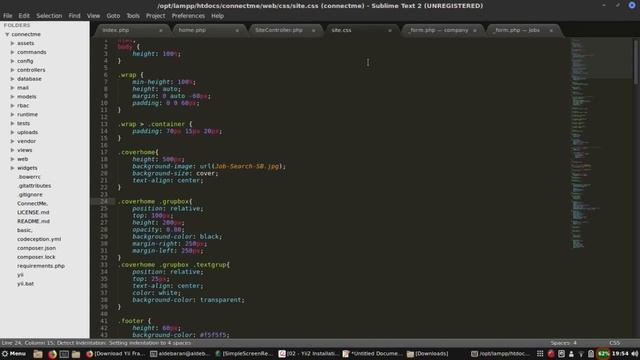The image size is (640, 360).
Task: Expand the database folder
Action: pos(13,79)
